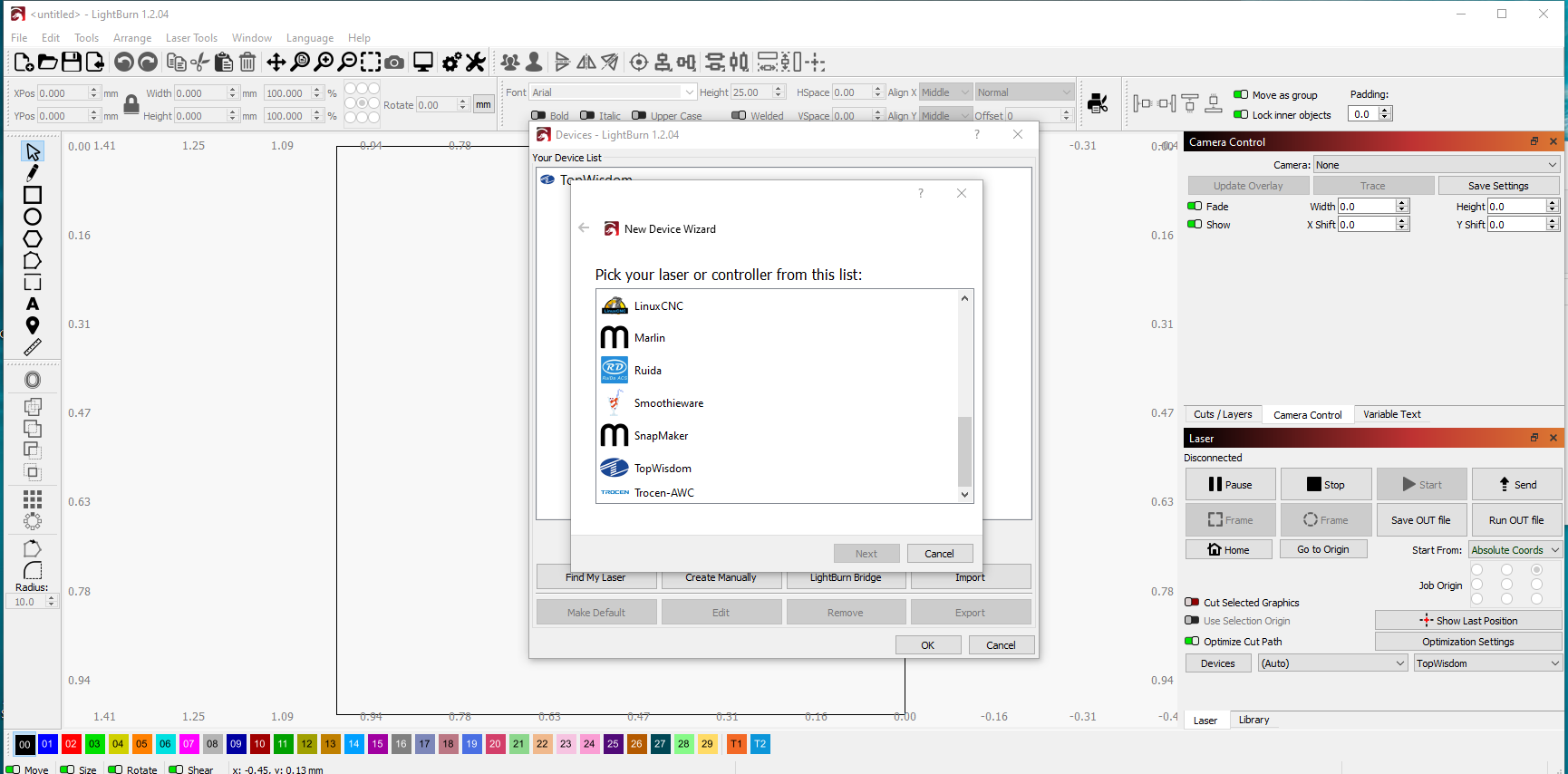Open the Arial font dropdown
Image resolution: width=1568 pixels, height=774 pixels.
(x=613, y=92)
